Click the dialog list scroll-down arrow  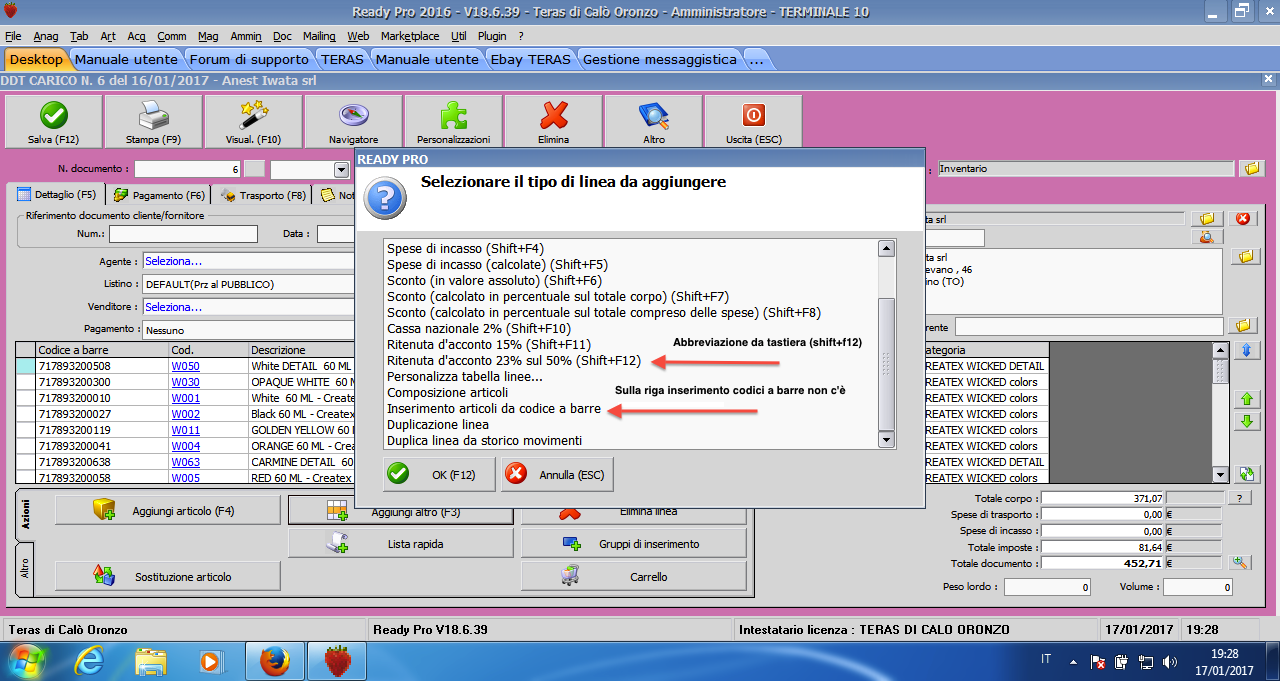pyautogui.click(x=885, y=439)
